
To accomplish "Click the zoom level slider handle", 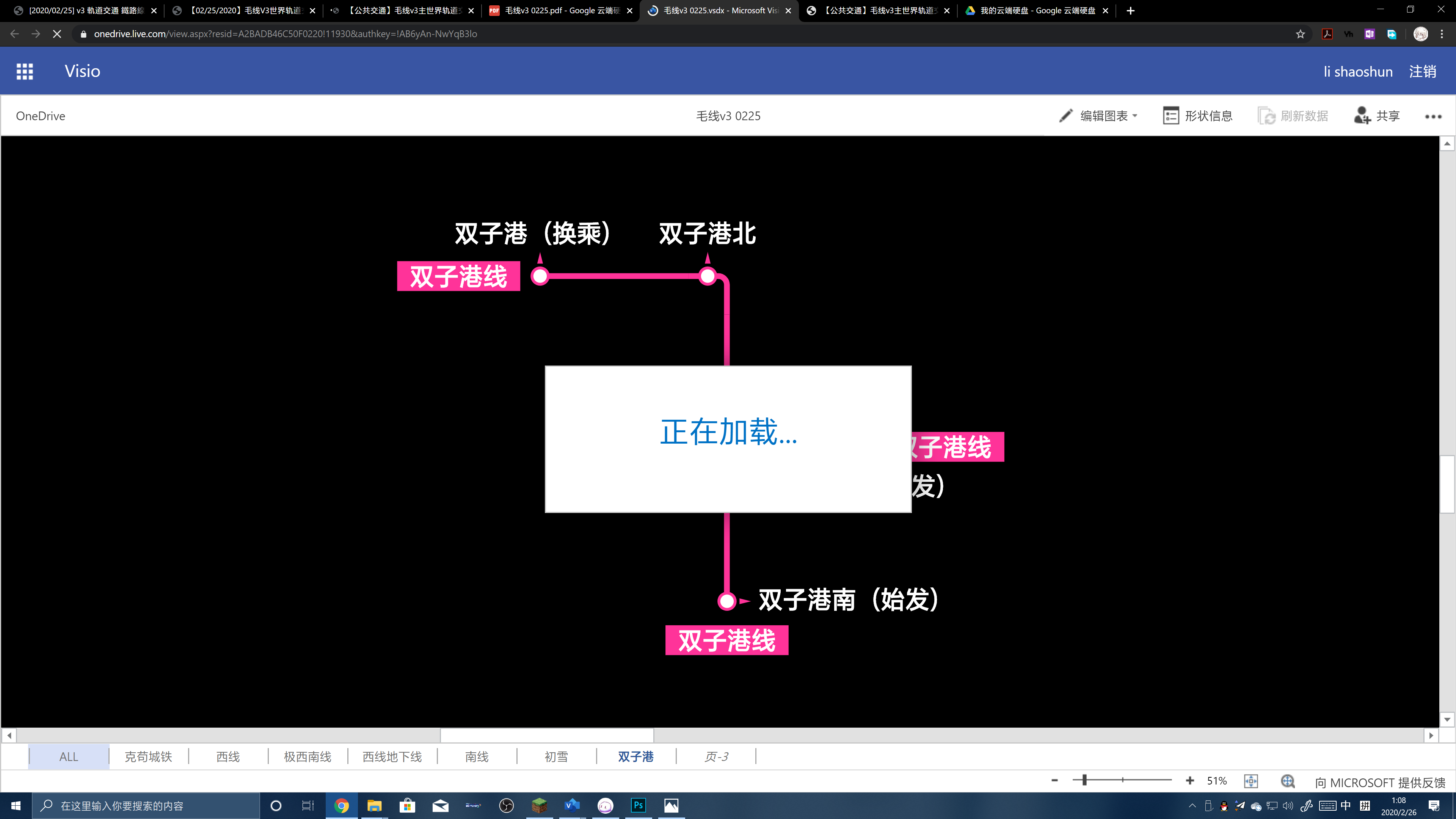I will click(x=1084, y=781).
